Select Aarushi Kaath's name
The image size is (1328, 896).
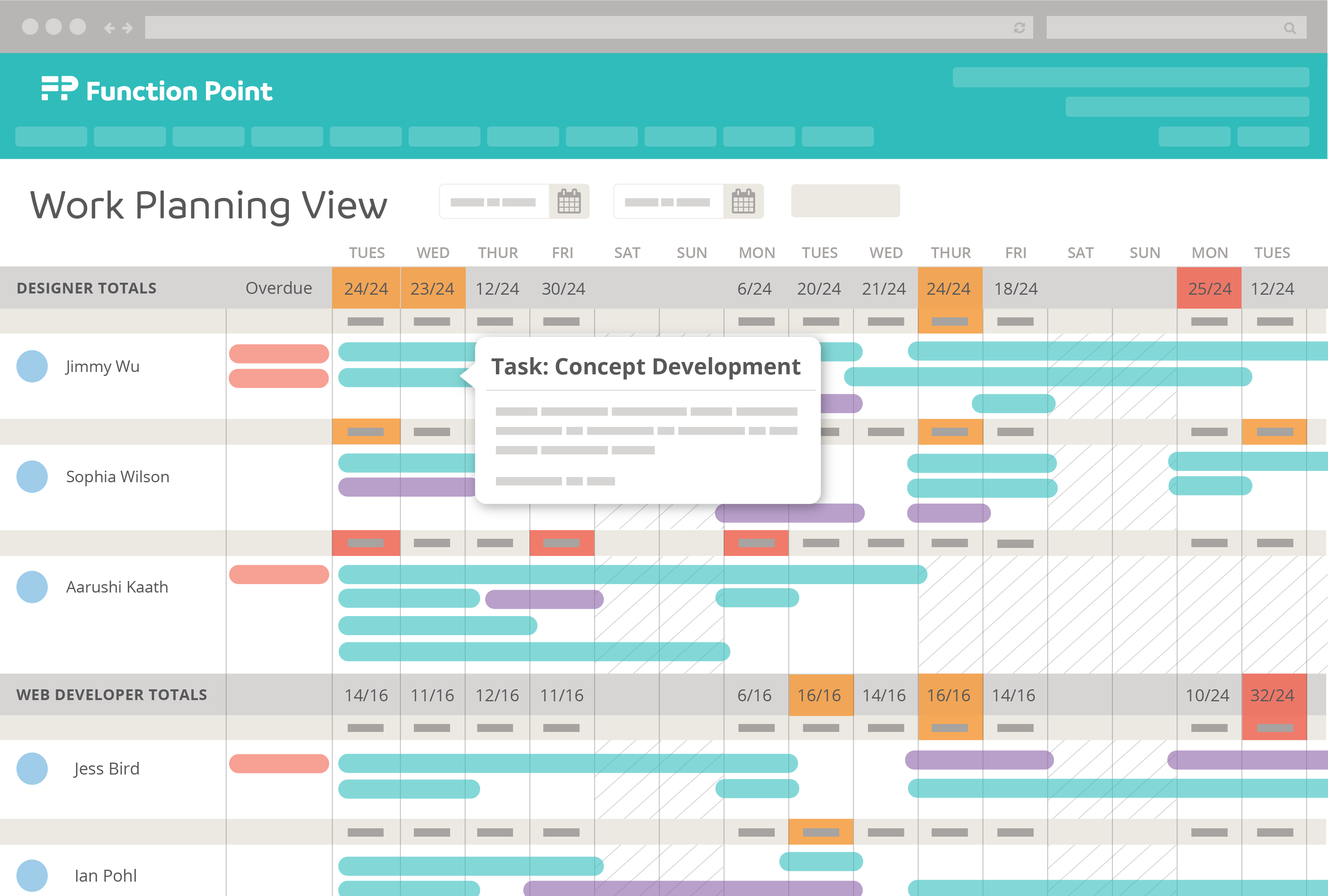(x=117, y=587)
